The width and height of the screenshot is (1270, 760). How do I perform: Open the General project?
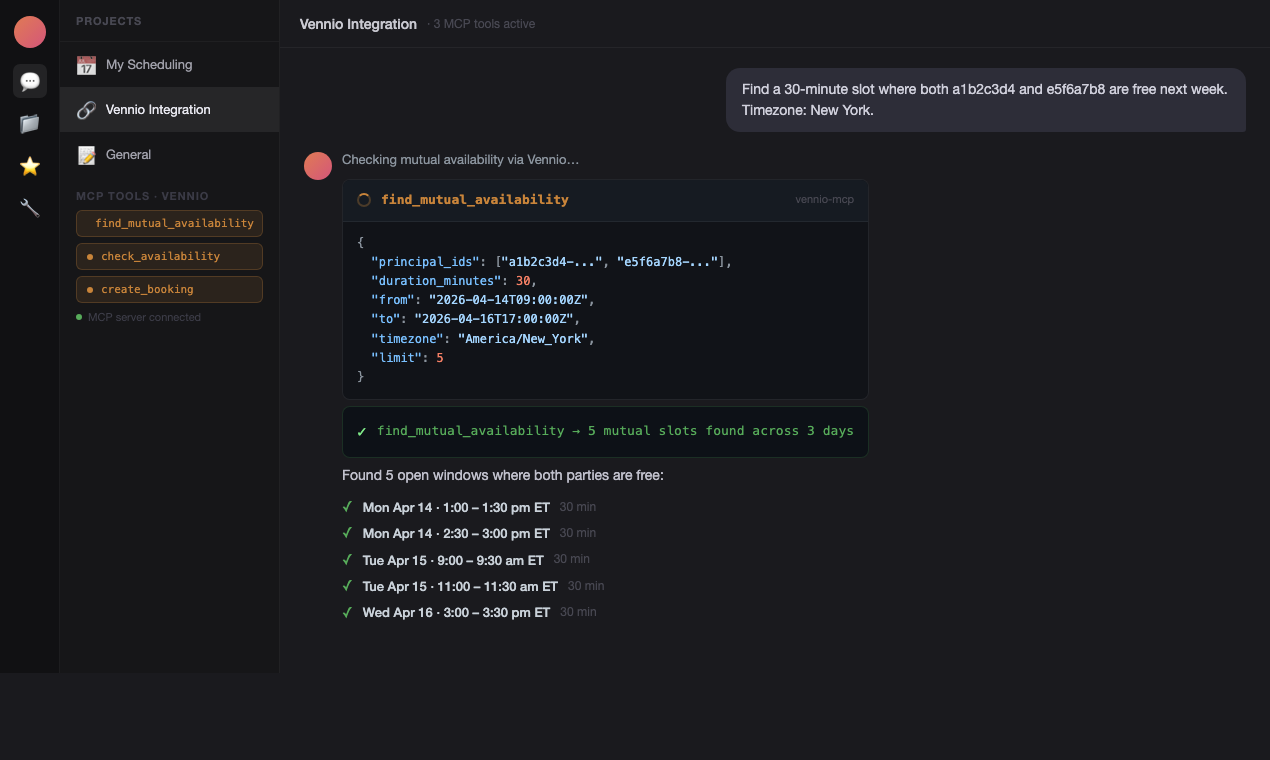pos(169,155)
